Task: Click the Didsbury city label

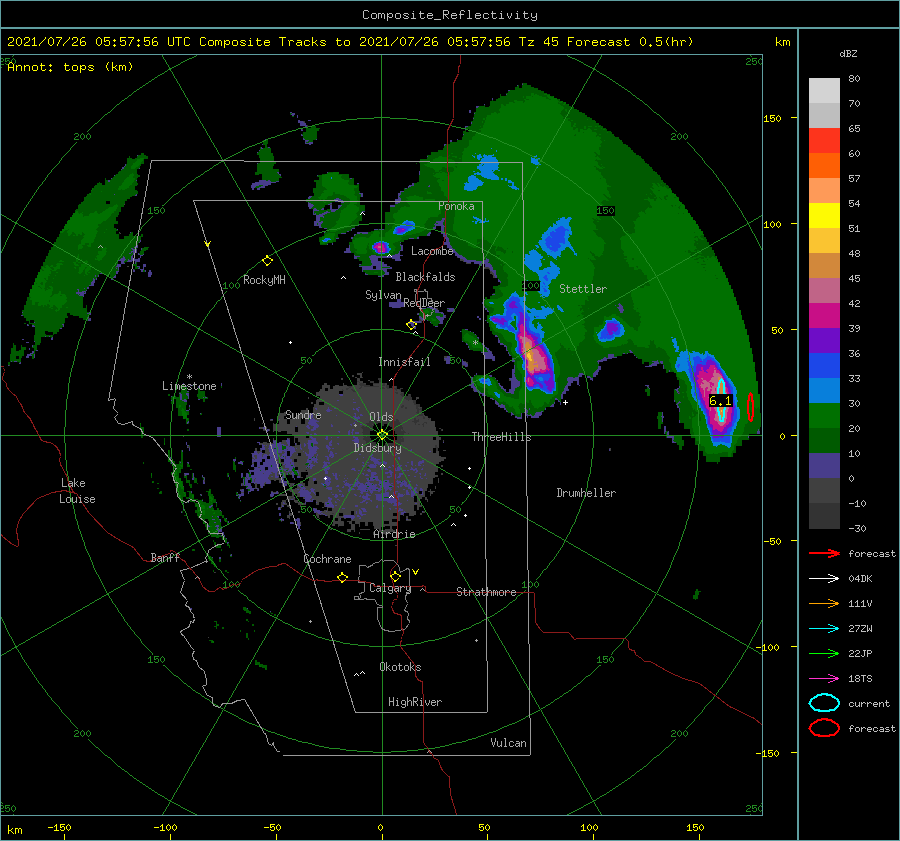Action: coord(377,448)
